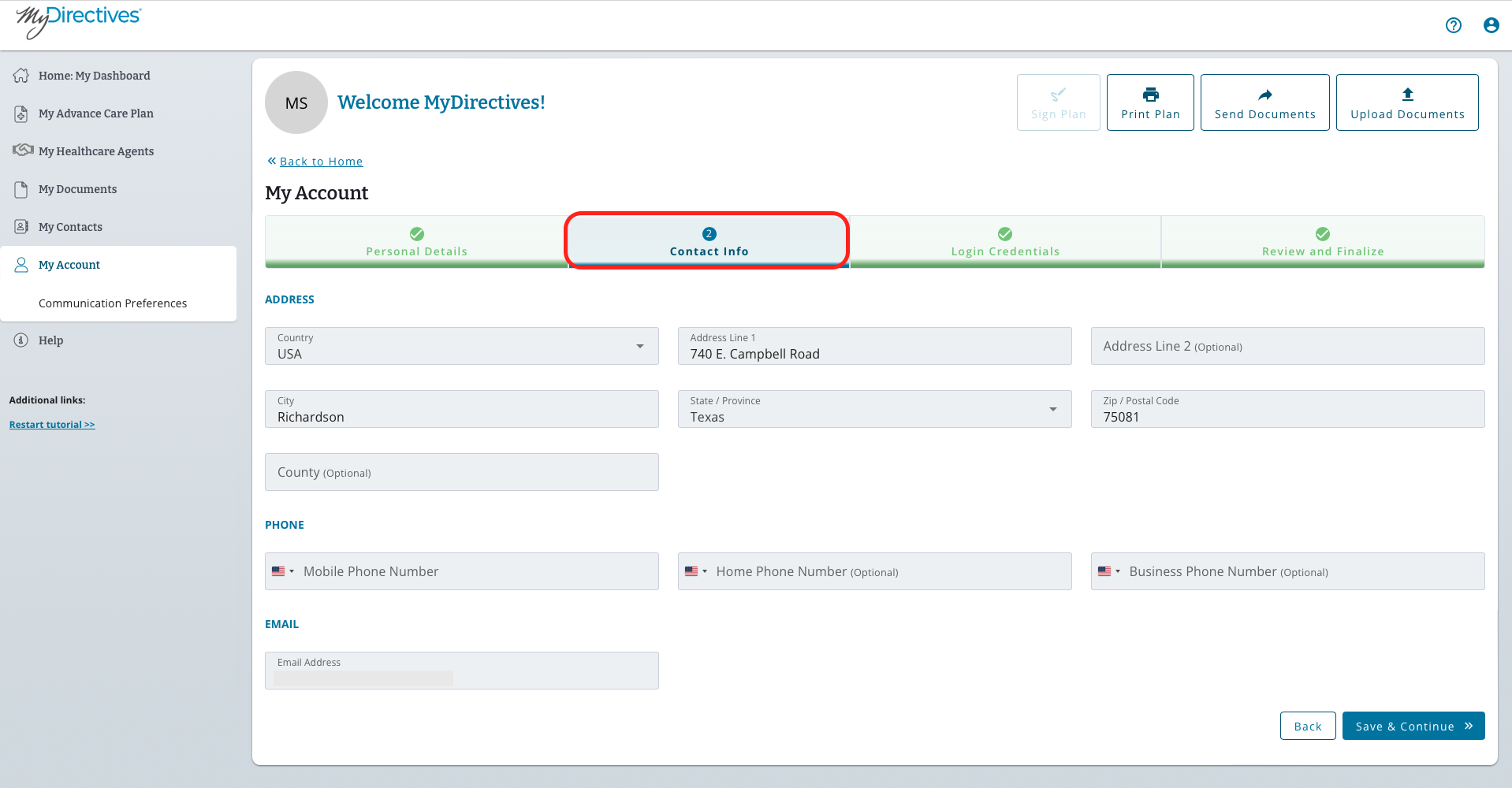This screenshot has height=788, width=1512.
Task: Click the printer icon in Print Plan
Action: coord(1151,95)
